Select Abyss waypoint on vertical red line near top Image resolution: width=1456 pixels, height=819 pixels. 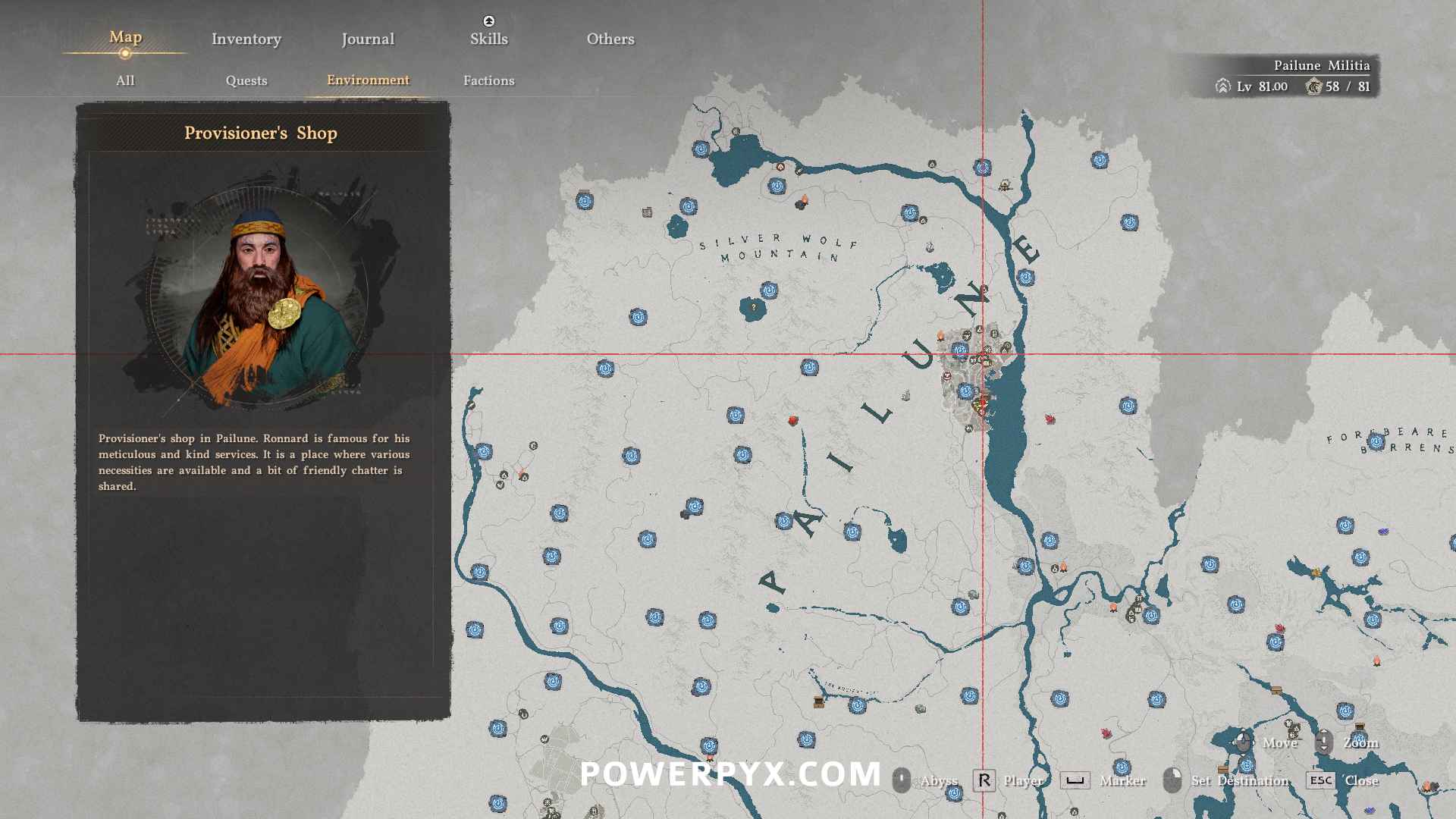pos(982,168)
